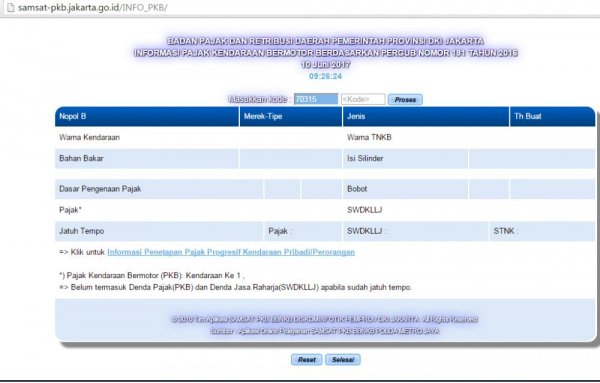
Task: Click the 'STNK :' cell
Action: (542, 231)
